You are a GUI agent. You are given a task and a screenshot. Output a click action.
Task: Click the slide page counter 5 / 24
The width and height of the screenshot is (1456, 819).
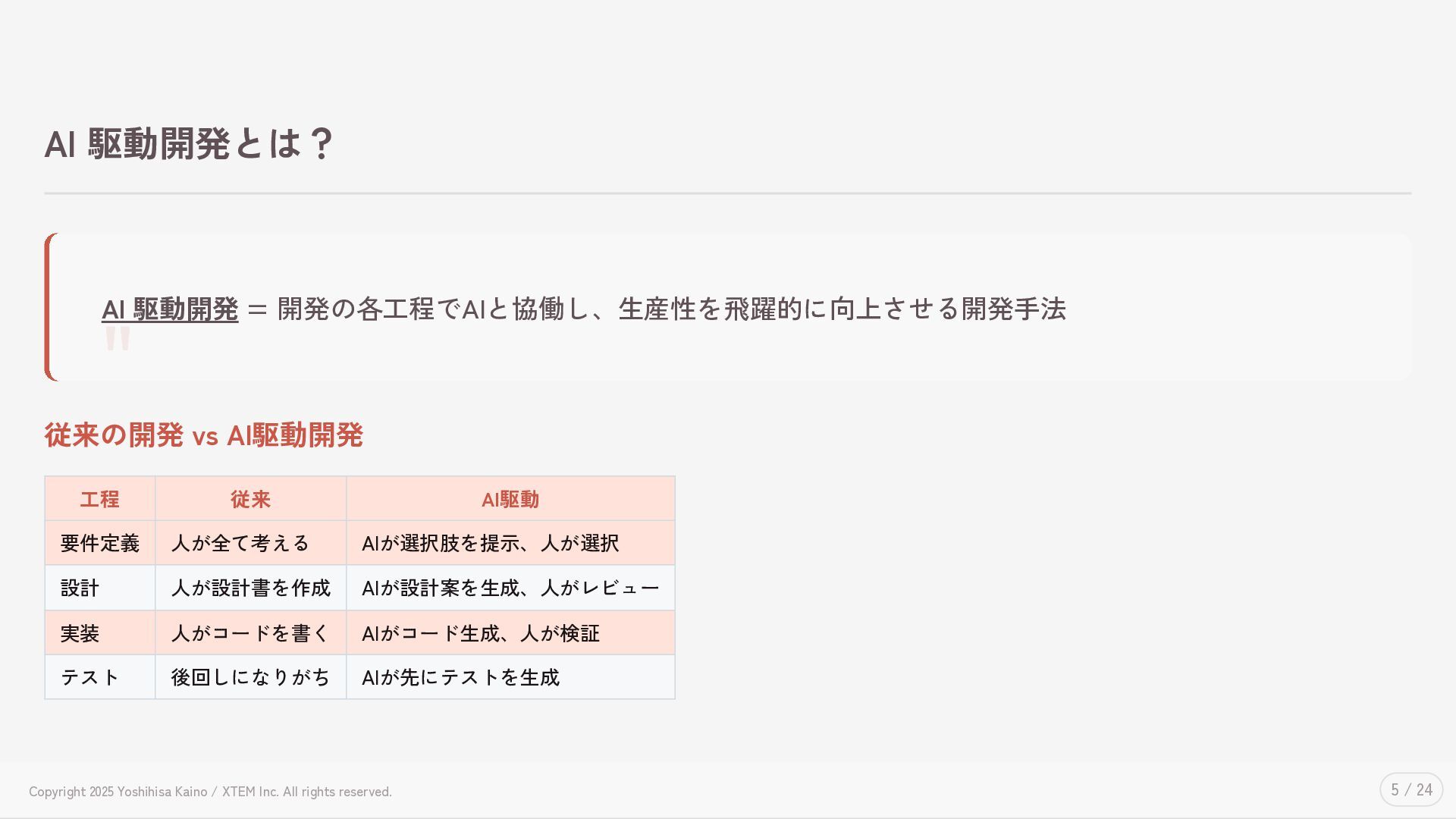pyautogui.click(x=1410, y=789)
